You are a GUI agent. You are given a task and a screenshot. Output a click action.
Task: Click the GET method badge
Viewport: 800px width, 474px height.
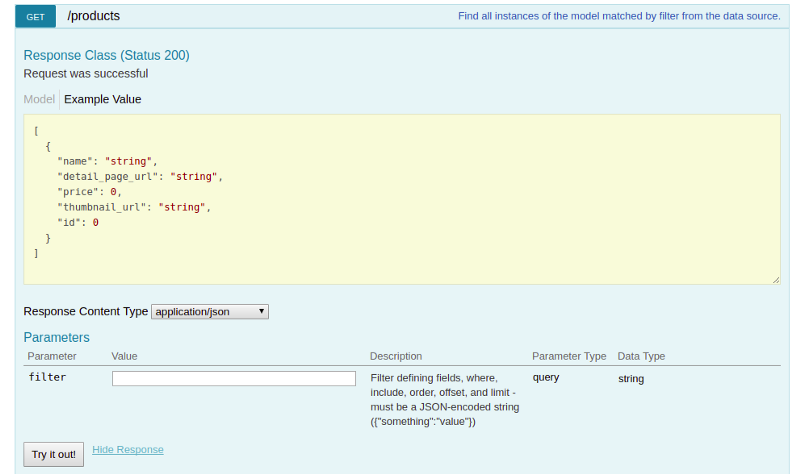click(36, 16)
